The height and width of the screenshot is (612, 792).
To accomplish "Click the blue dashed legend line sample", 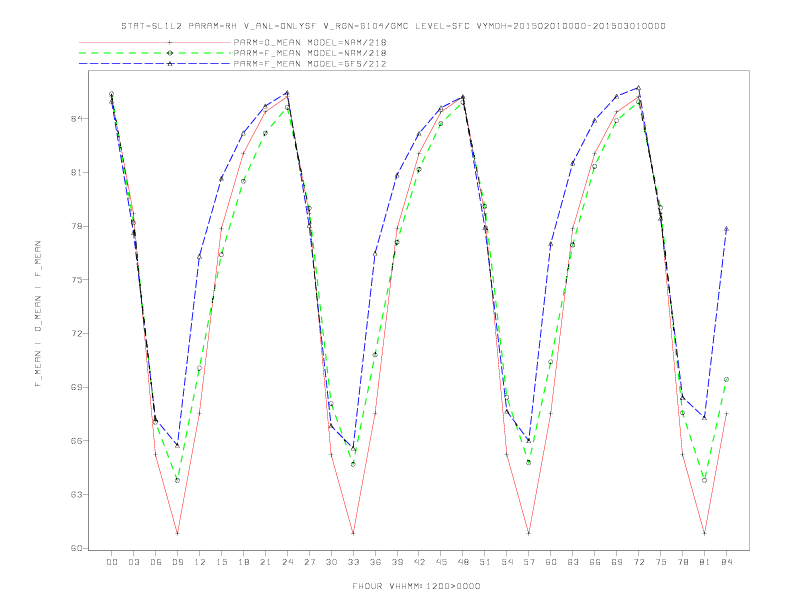I will (x=155, y=64).
